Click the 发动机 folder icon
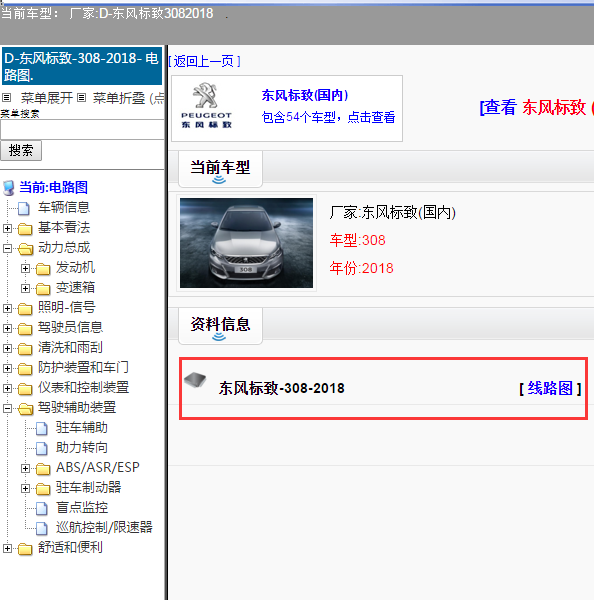594x600 pixels. pos(43,269)
